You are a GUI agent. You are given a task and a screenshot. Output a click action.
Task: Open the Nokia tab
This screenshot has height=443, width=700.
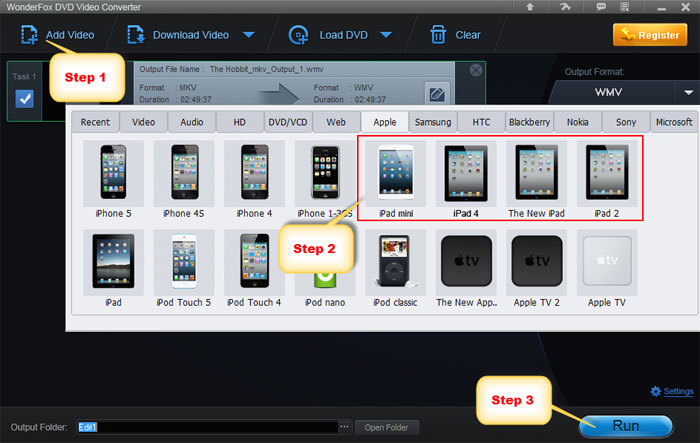click(578, 122)
